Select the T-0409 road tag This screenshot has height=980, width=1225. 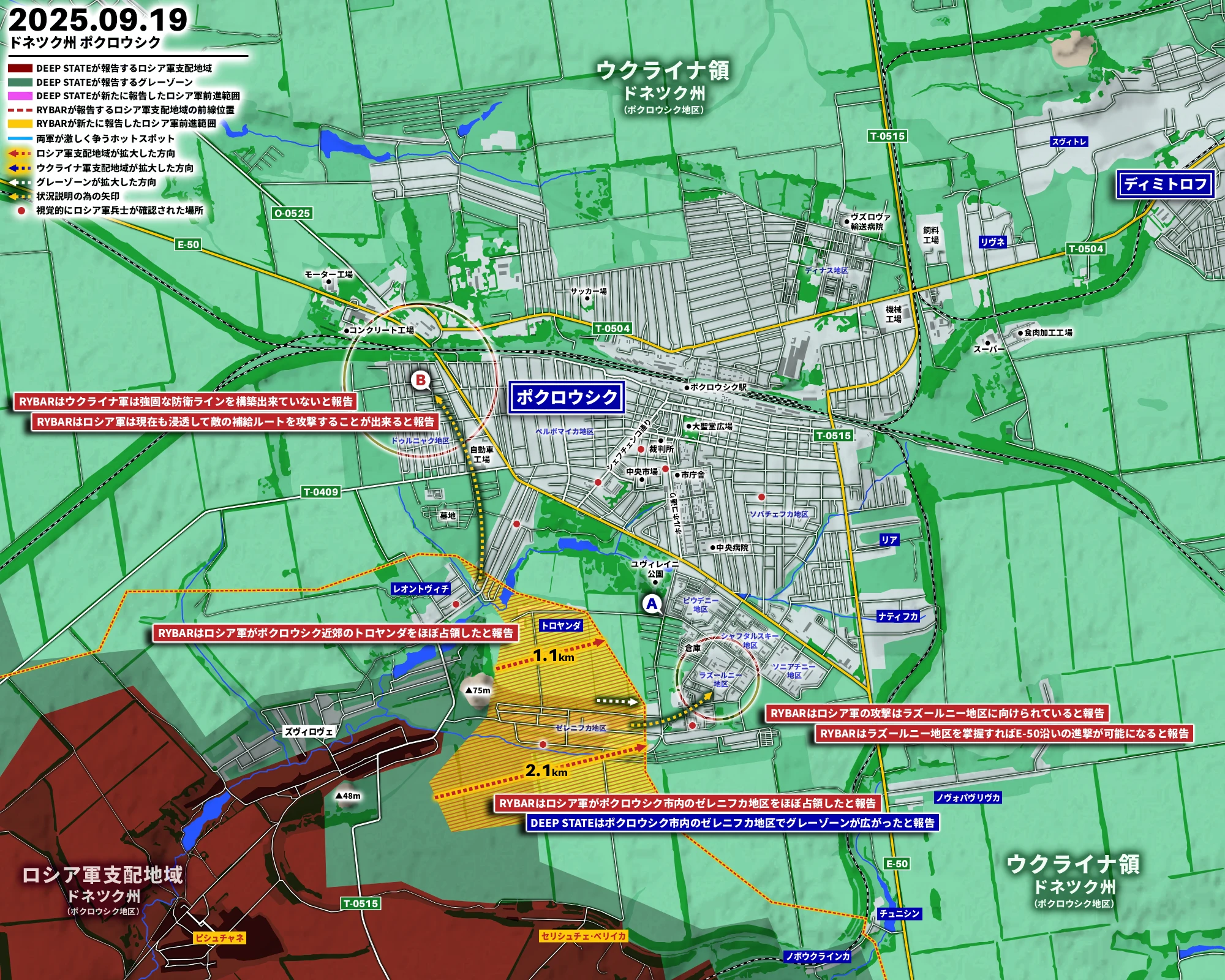pos(321,492)
